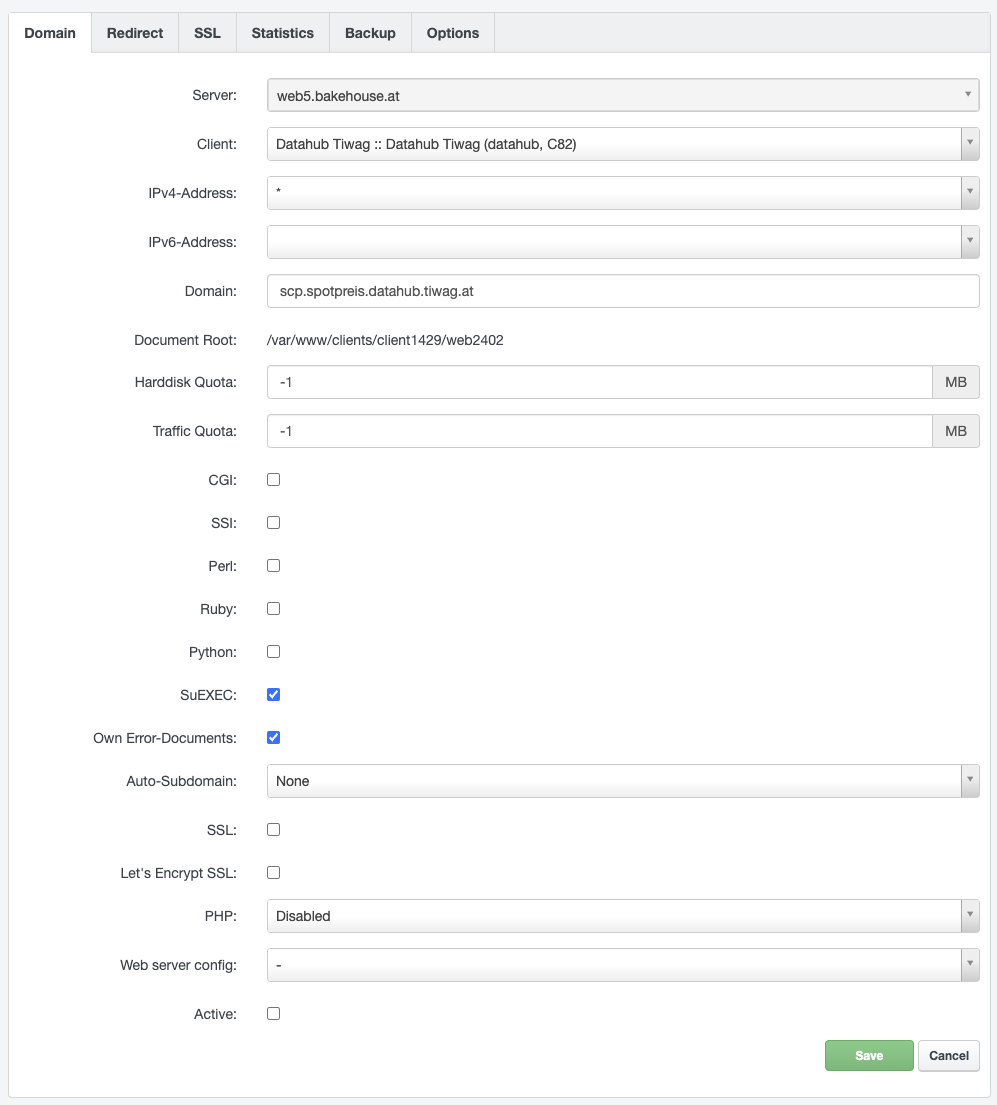Screen dimensions: 997x1105
Task: Go to the Statistics tab
Action: [x=282, y=33]
